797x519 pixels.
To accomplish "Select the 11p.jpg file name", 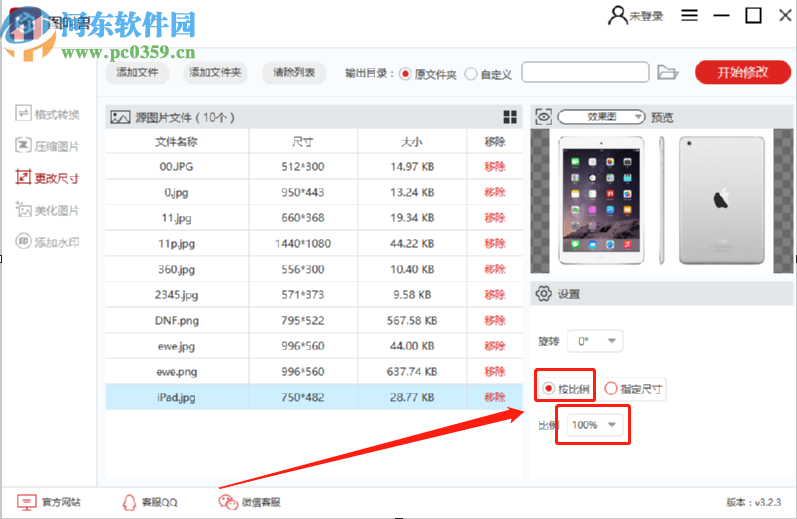I will click(176, 243).
